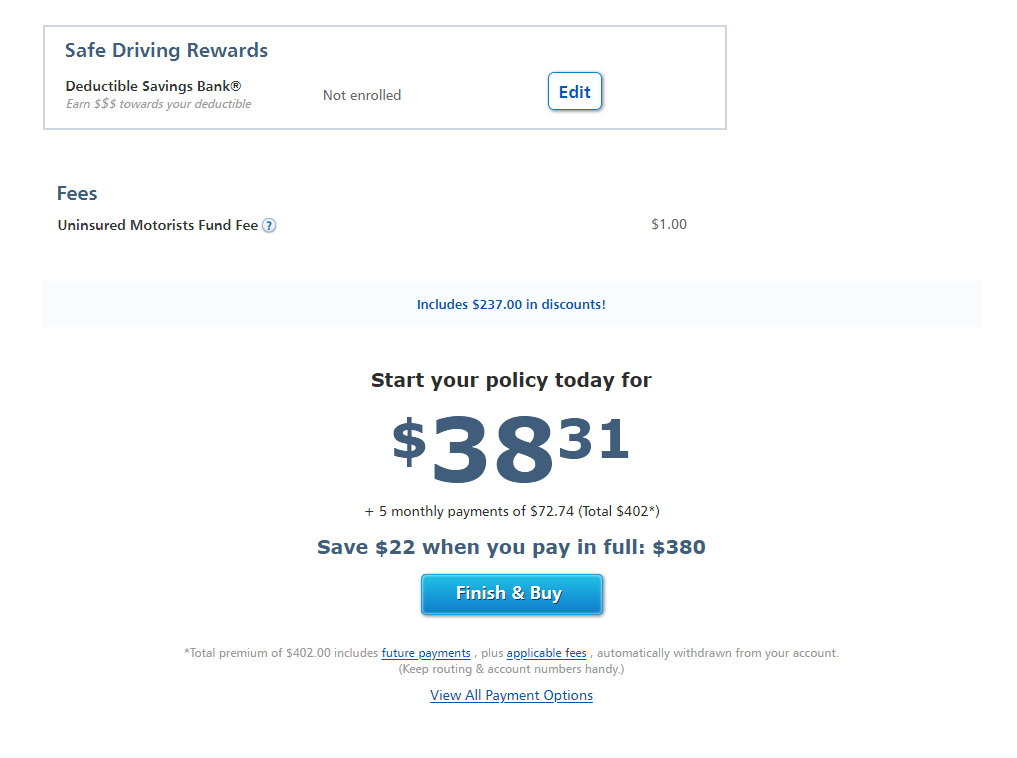Image resolution: width=1017 pixels, height=758 pixels.
Task: Click the $1.00 fee amount
Action: (668, 224)
